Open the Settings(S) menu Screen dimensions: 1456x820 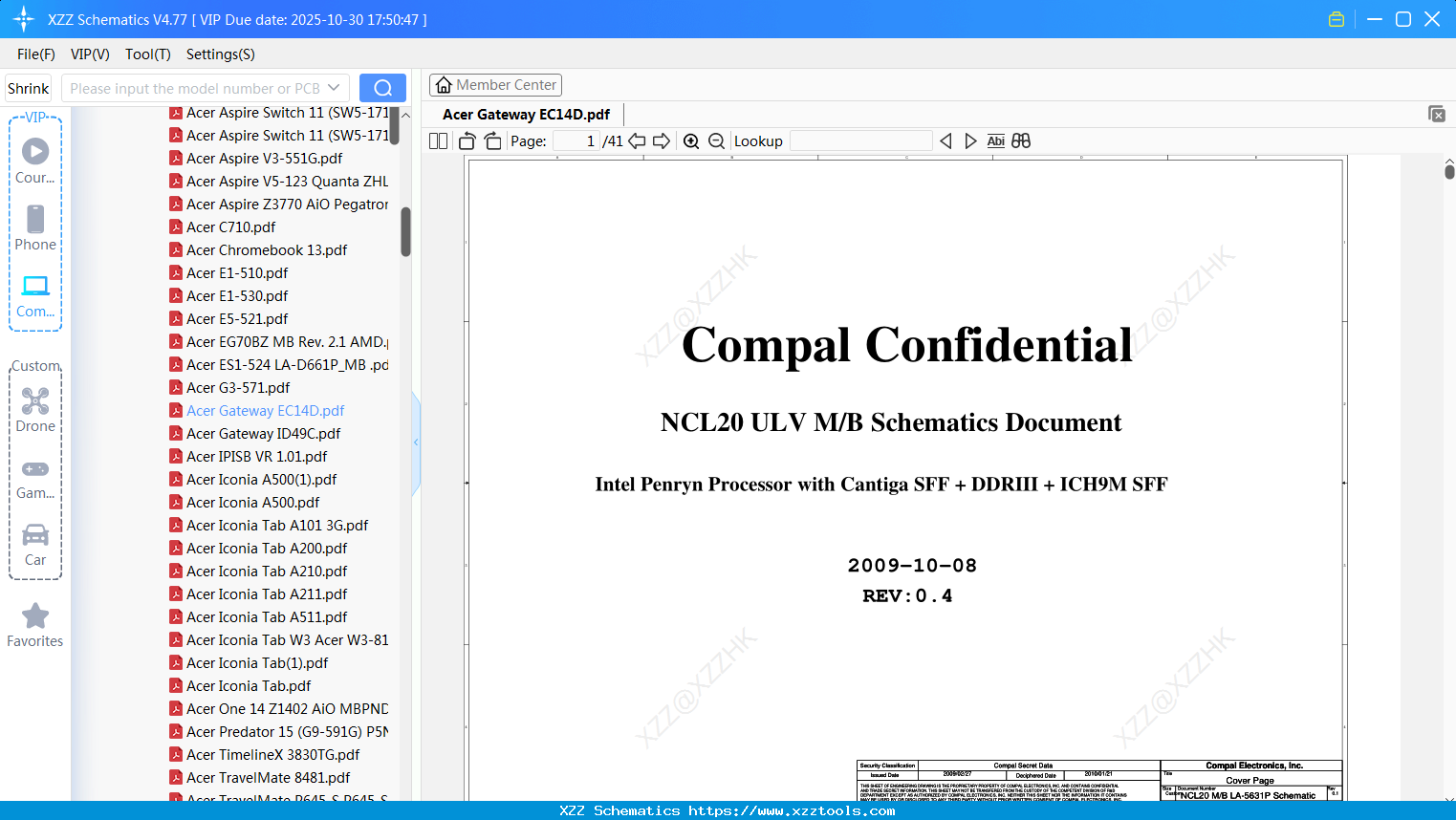(x=221, y=54)
